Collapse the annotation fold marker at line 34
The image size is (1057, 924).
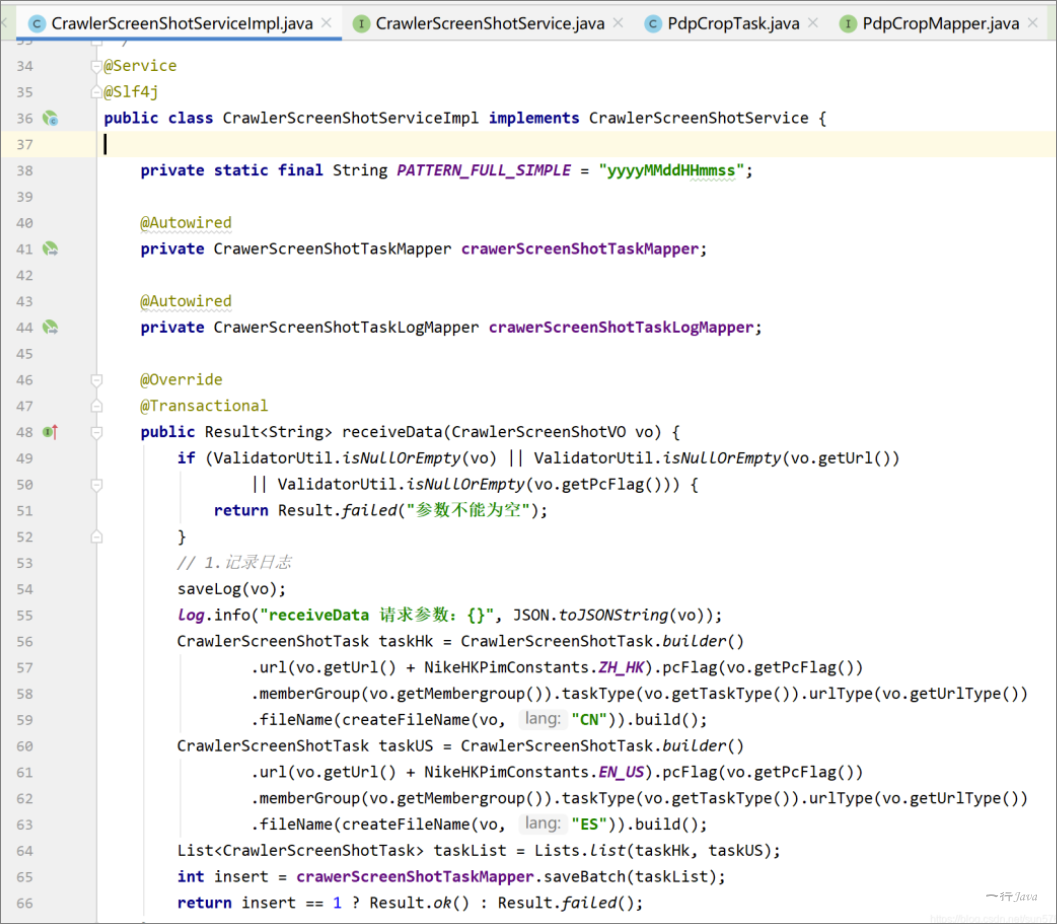pyautogui.click(x=96, y=66)
